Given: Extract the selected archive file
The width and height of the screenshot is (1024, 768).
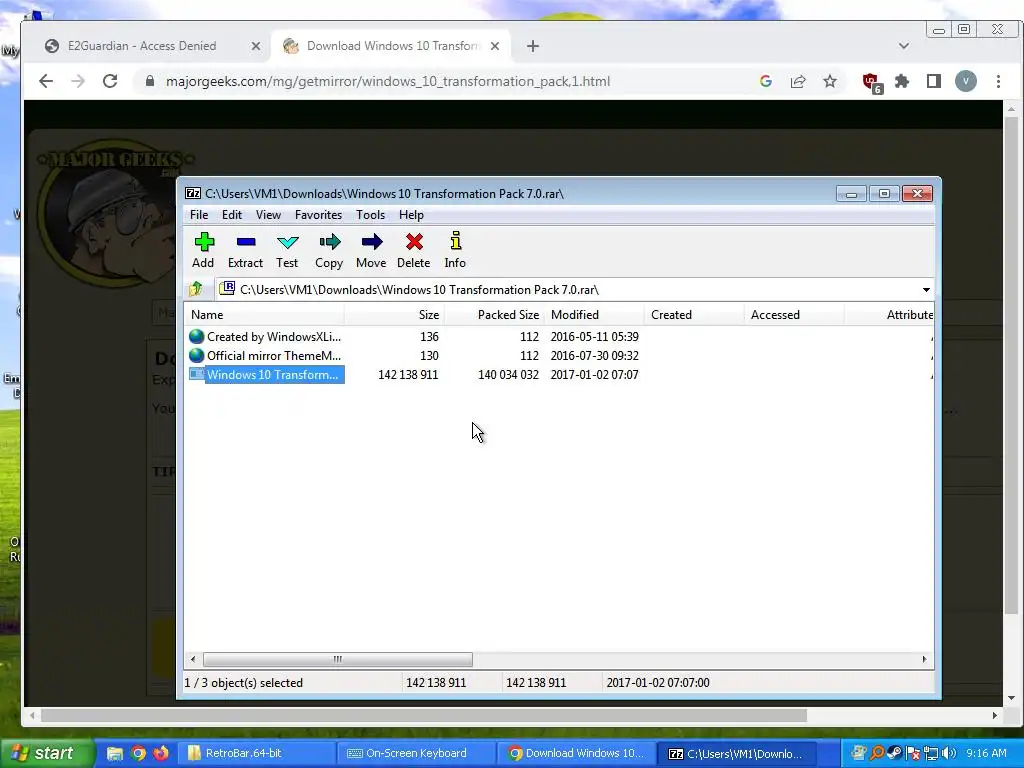Looking at the screenshot, I should click(x=245, y=251).
